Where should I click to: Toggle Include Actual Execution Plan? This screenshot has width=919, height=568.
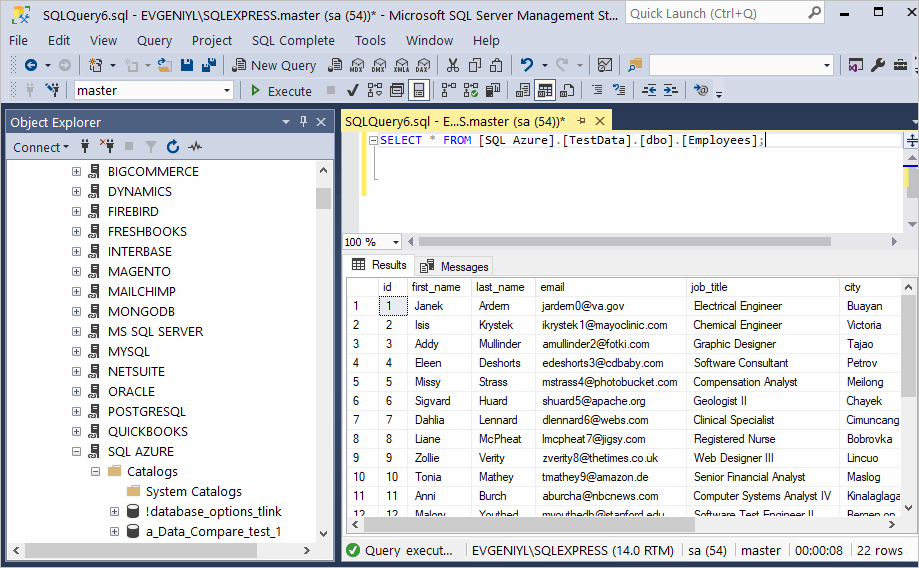(448, 90)
